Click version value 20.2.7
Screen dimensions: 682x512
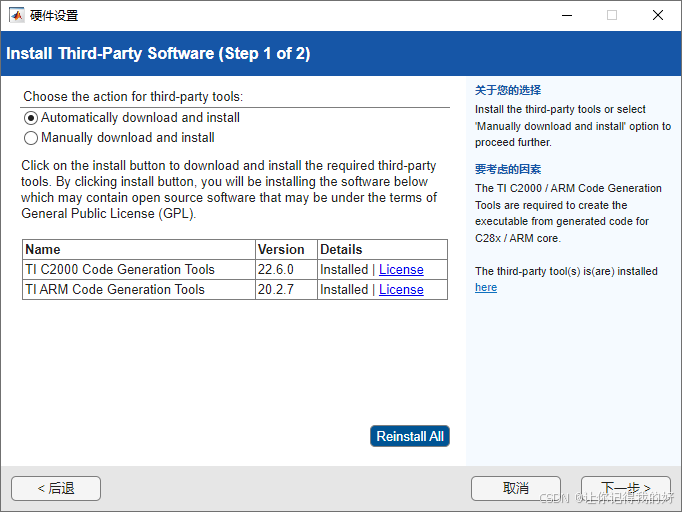click(x=276, y=290)
